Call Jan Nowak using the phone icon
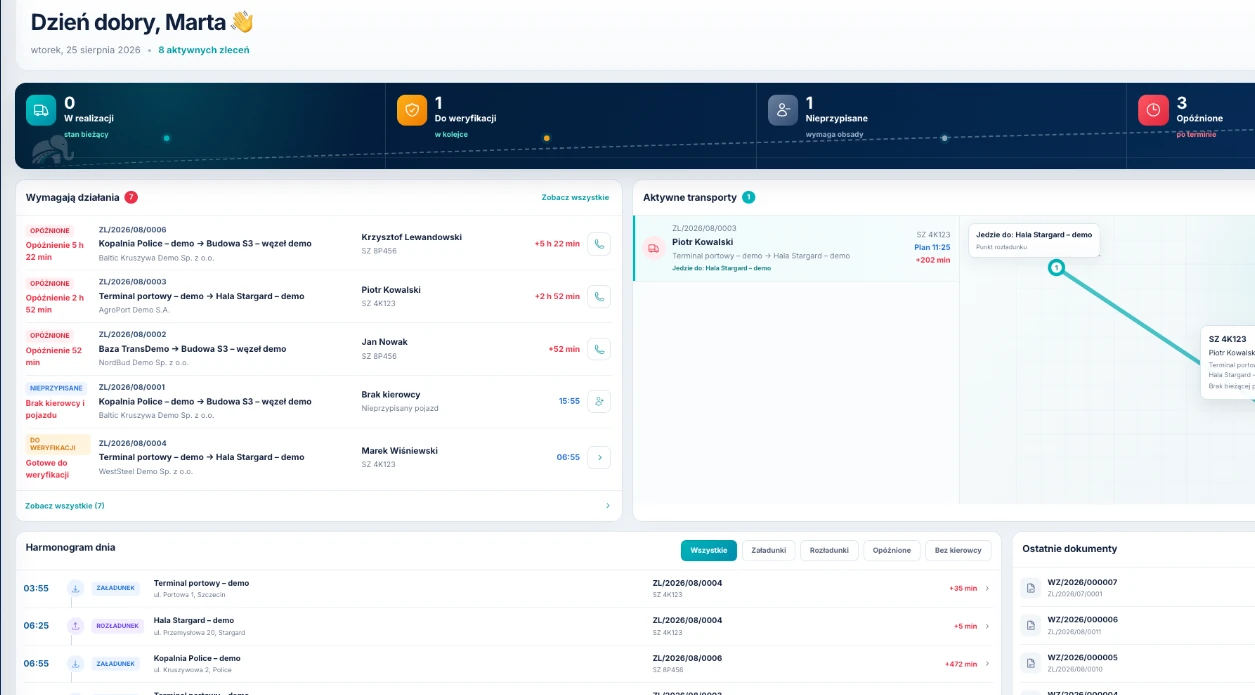The width and height of the screenshot is (1255, 695). tap(599, 349)
